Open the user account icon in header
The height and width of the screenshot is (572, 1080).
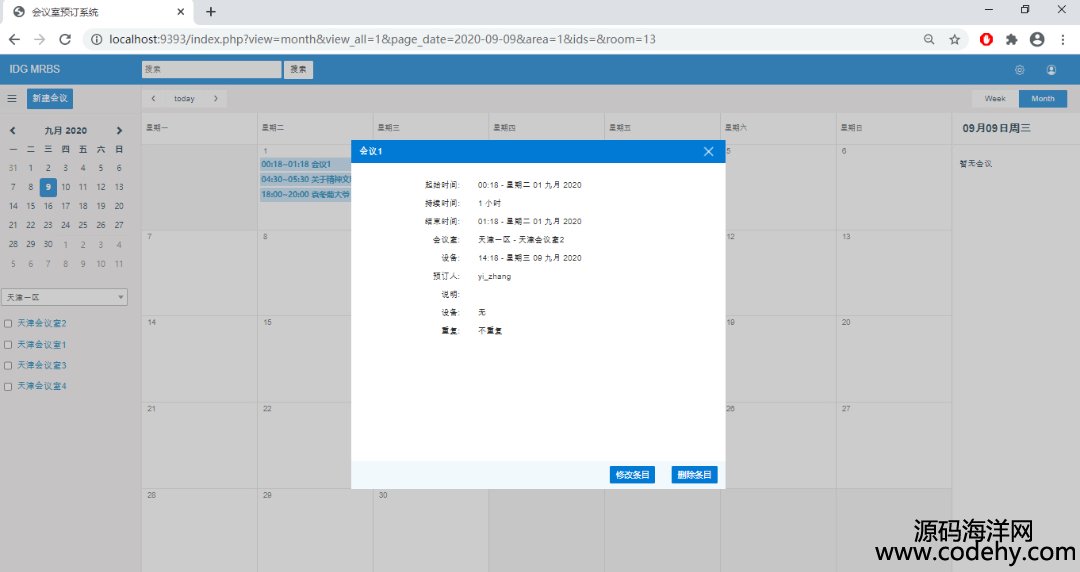(x=1051, y=70)
